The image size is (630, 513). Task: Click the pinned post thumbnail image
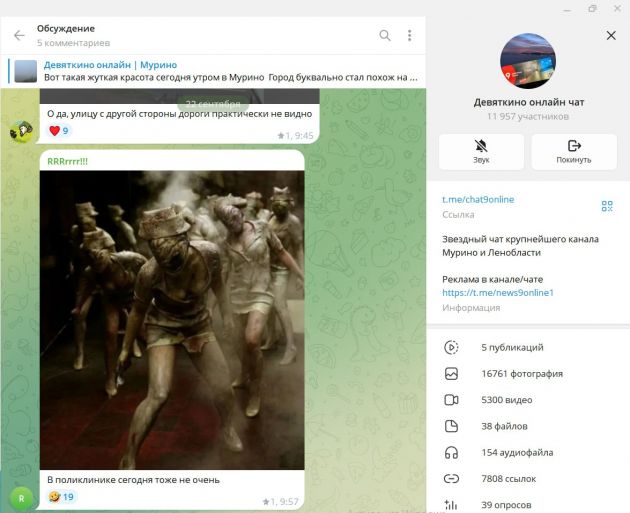click(26, 71)
